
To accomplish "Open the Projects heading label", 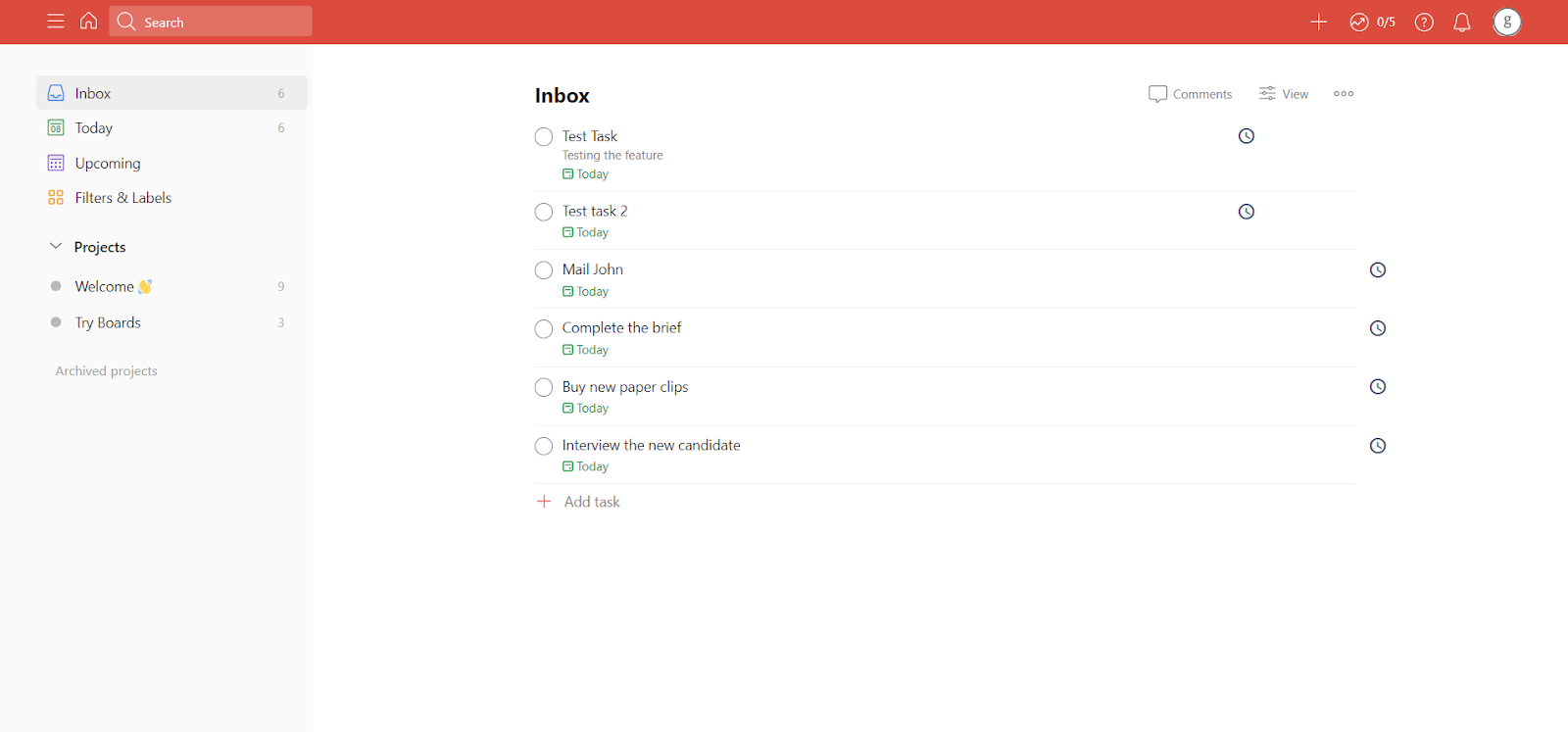I will 100,247.
